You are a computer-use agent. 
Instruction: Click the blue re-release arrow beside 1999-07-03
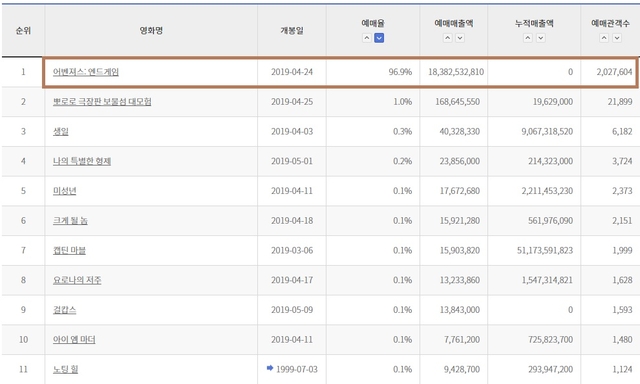pos(270,368)
